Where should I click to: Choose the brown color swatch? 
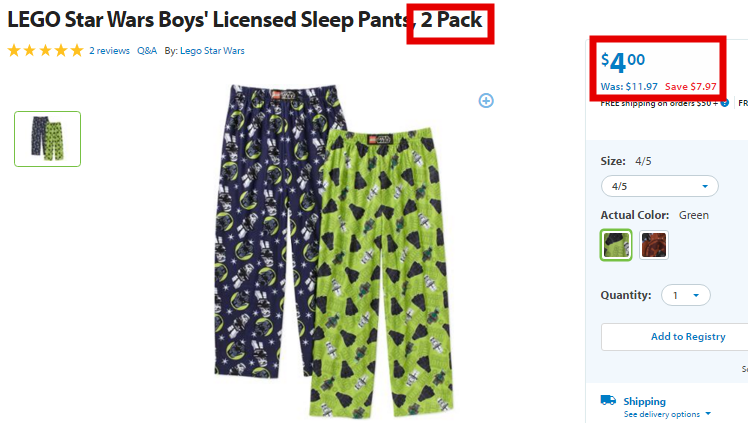click(x=654, y=245)
